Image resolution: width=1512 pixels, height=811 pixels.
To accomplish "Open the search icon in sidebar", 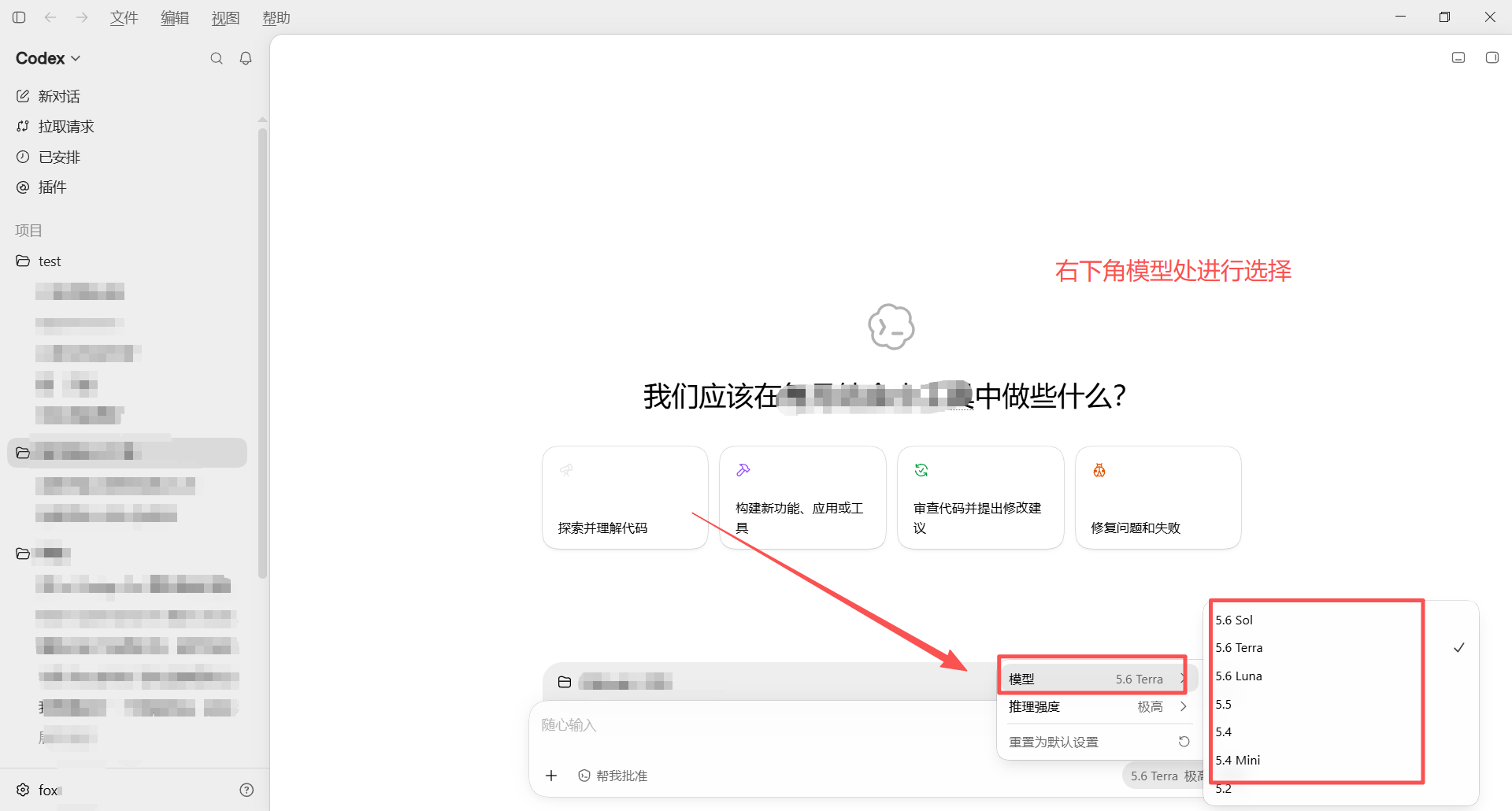I will click(x=217, y=58).
